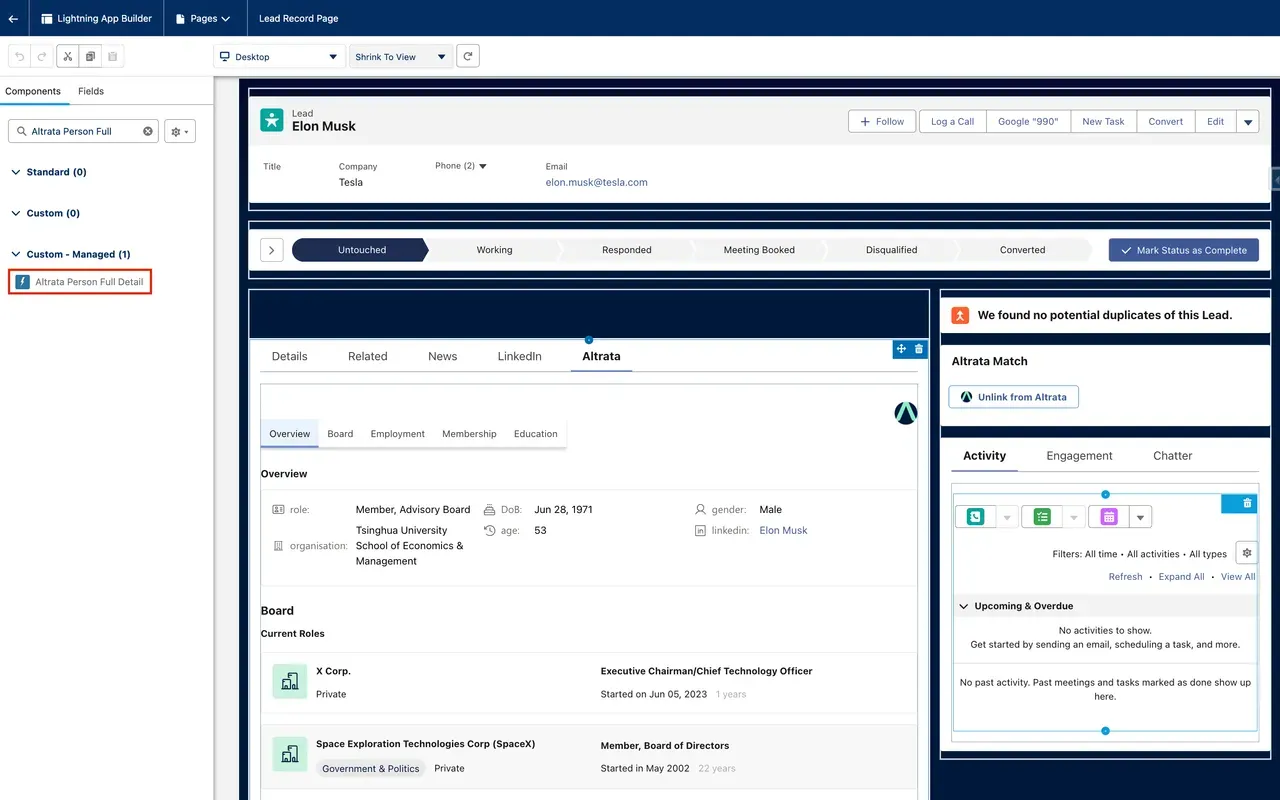Select the Altrata Membership sub-tab
Viewport: 1280px width, 800px height.
pyautogui.click(x=469, y=434)
